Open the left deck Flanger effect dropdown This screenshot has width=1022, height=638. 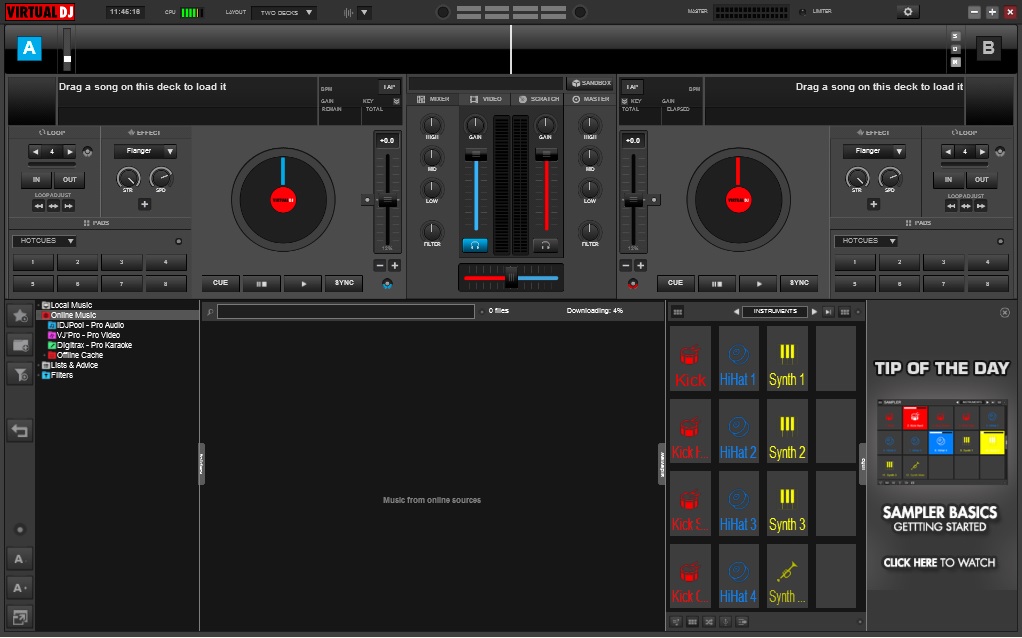[145, 151]
